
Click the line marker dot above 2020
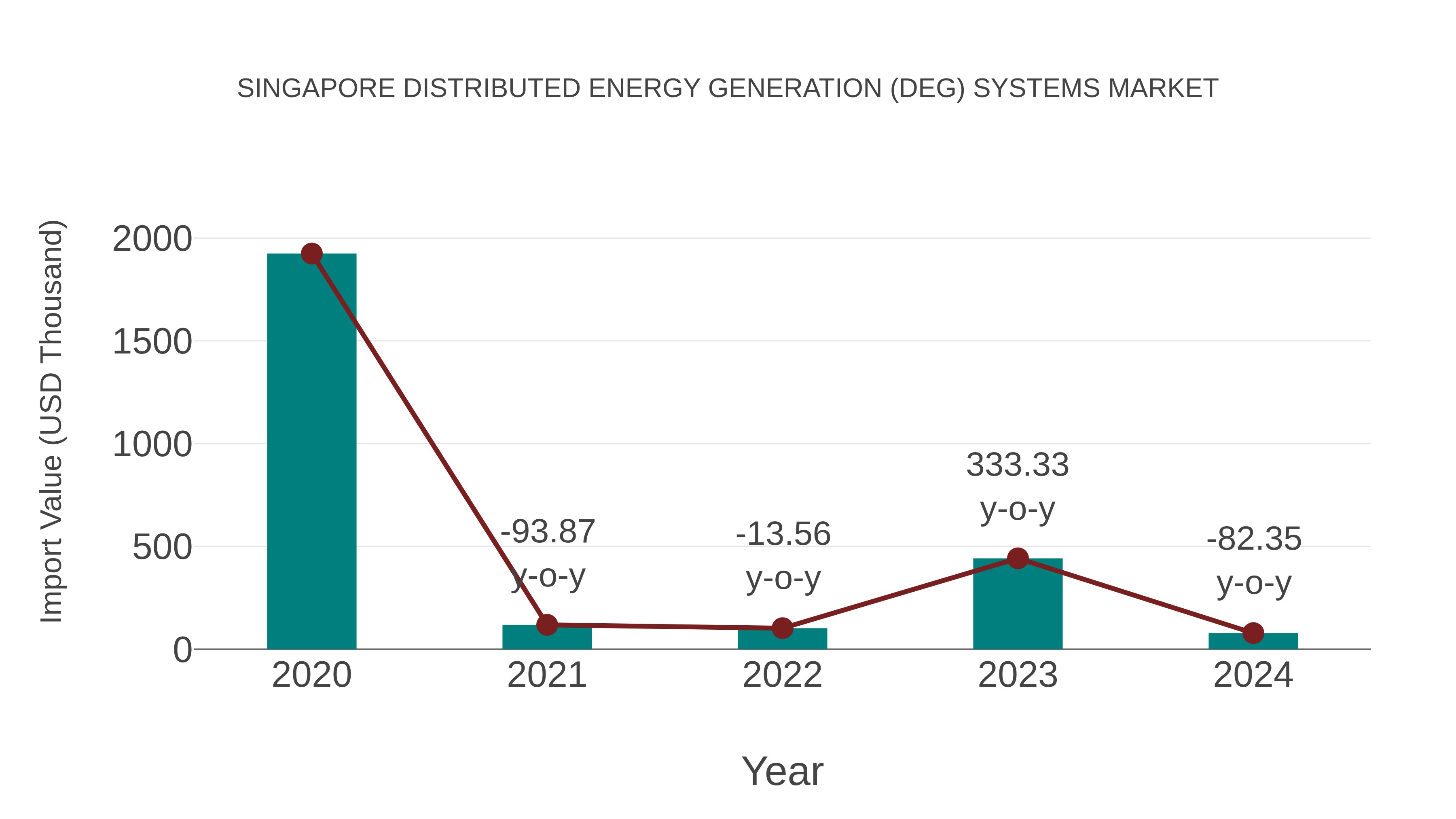point(311,254)
